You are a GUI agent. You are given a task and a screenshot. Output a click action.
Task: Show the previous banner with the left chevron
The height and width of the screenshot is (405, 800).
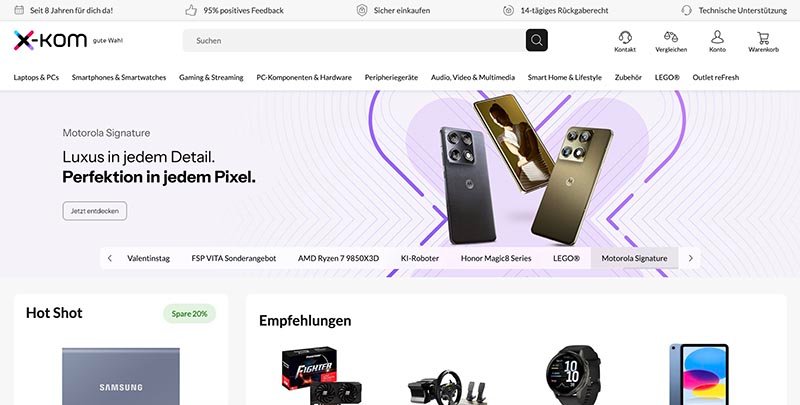tap(110, 258)
